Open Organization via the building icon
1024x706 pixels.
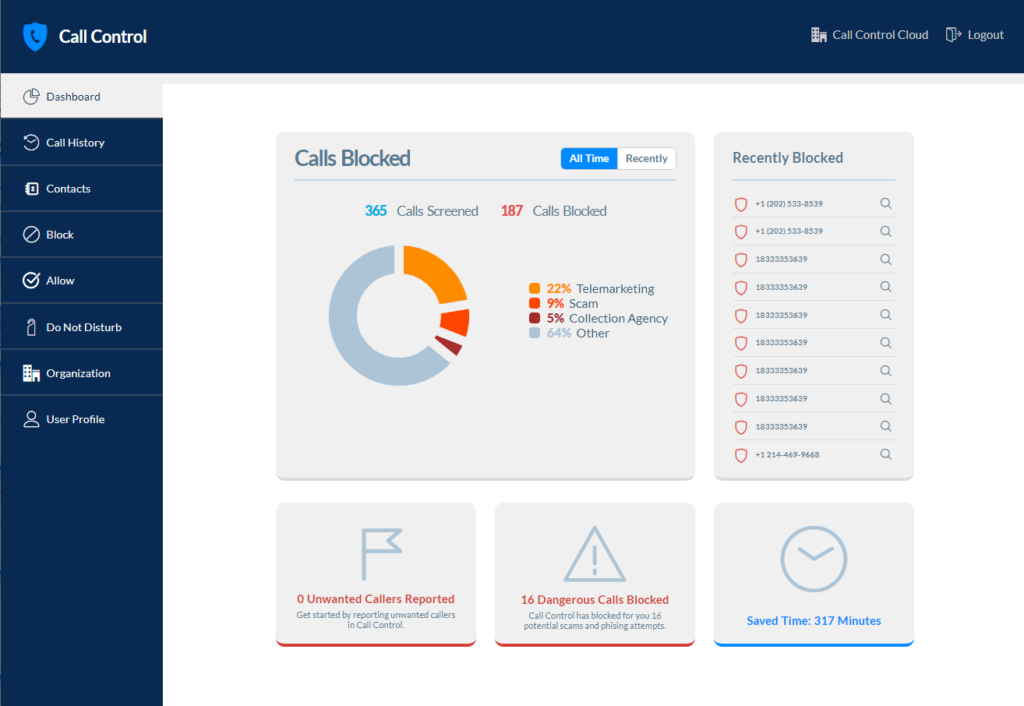(x=30, y=372)
